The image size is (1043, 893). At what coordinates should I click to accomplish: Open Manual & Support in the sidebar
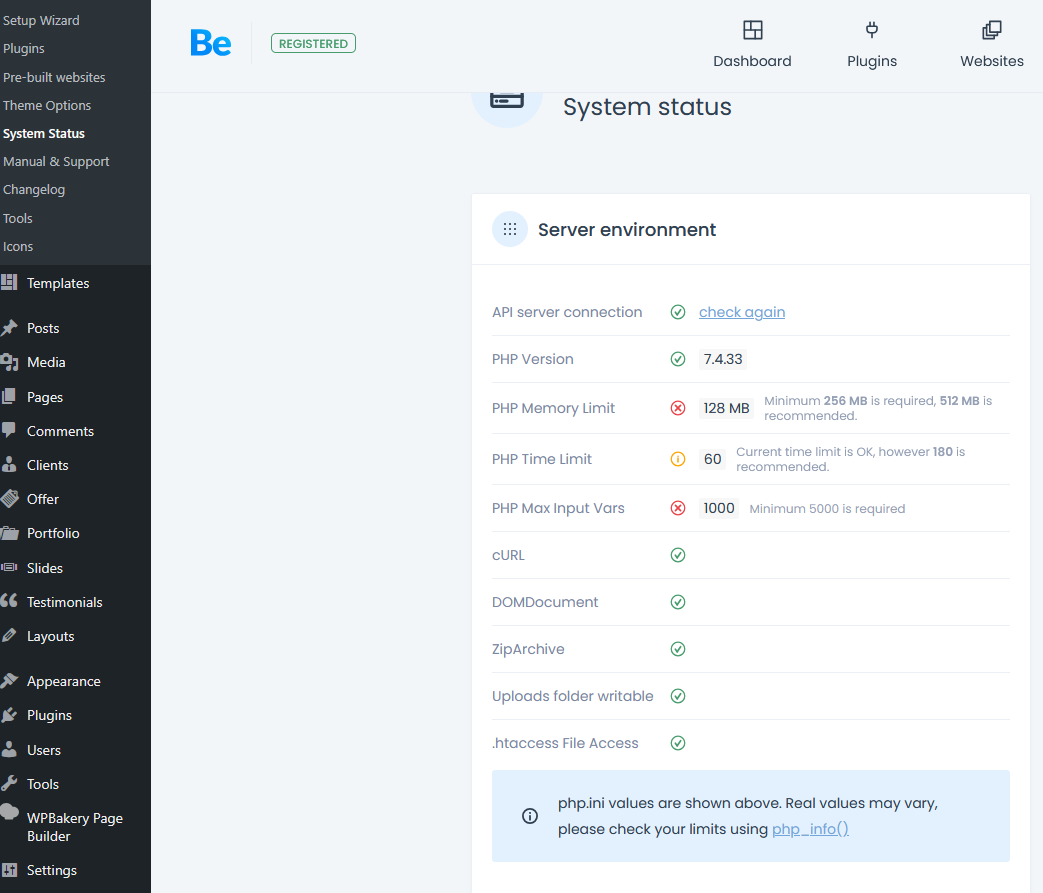(x=56, y=161)
